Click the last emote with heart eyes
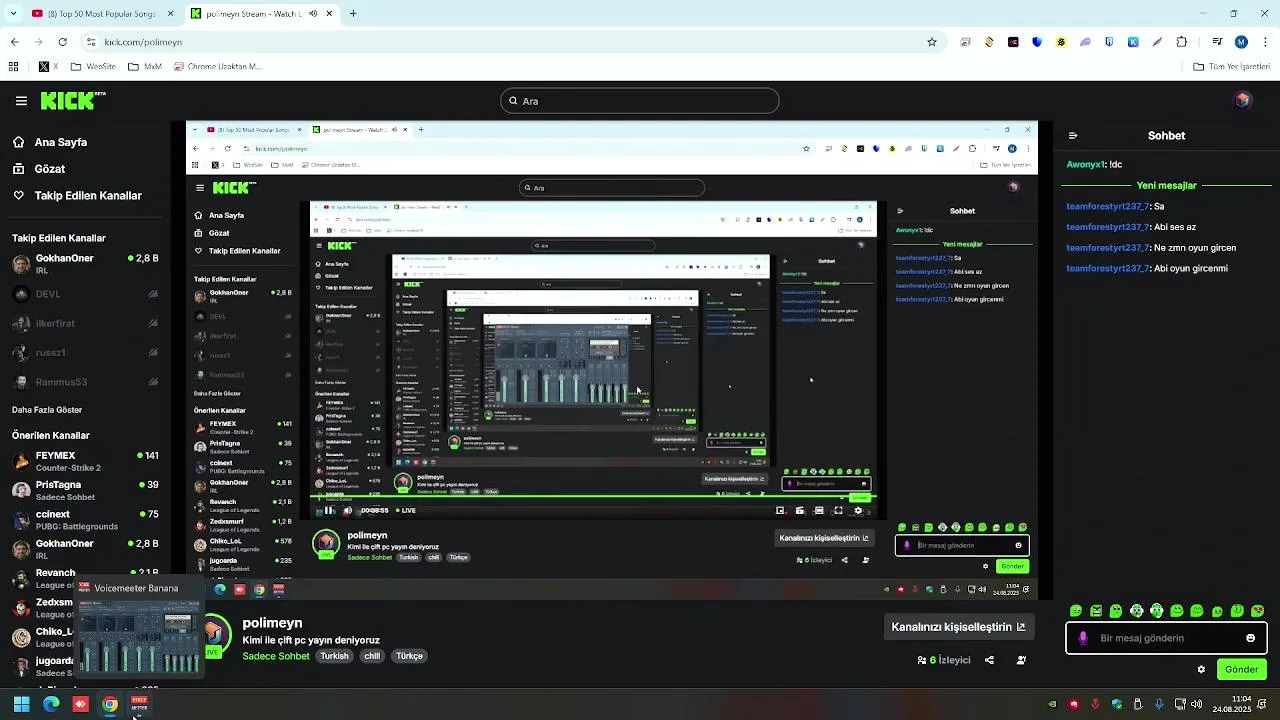The image size is (1280, 720). 1257,610
